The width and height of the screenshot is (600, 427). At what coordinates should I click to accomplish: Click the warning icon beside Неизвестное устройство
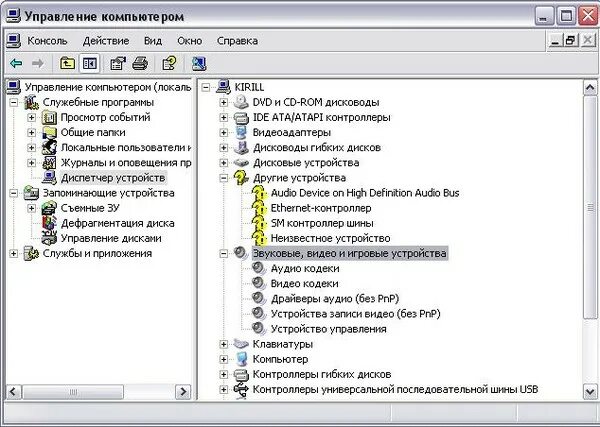(x=259, y=238)
